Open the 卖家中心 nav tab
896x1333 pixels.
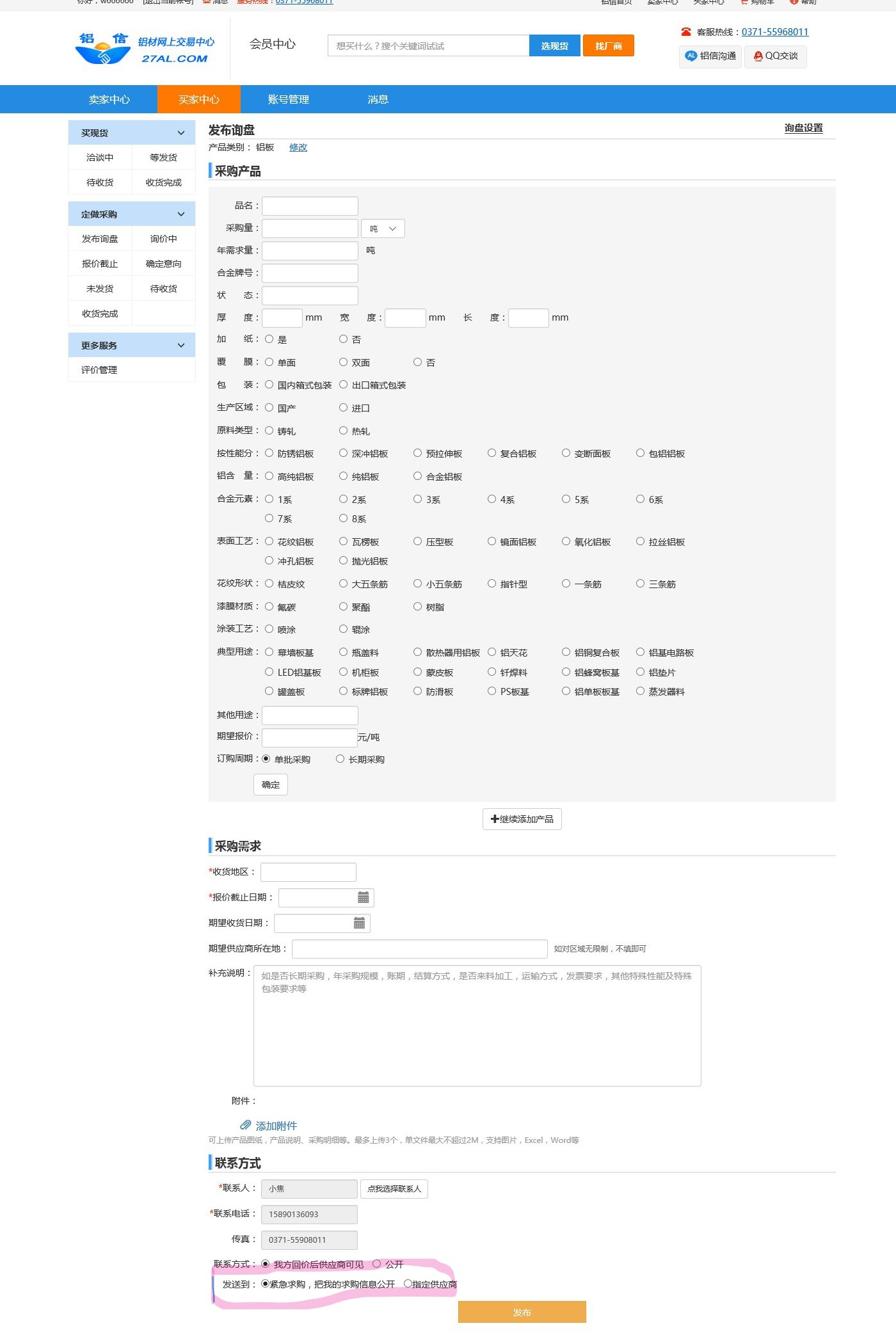click(109, 99)
